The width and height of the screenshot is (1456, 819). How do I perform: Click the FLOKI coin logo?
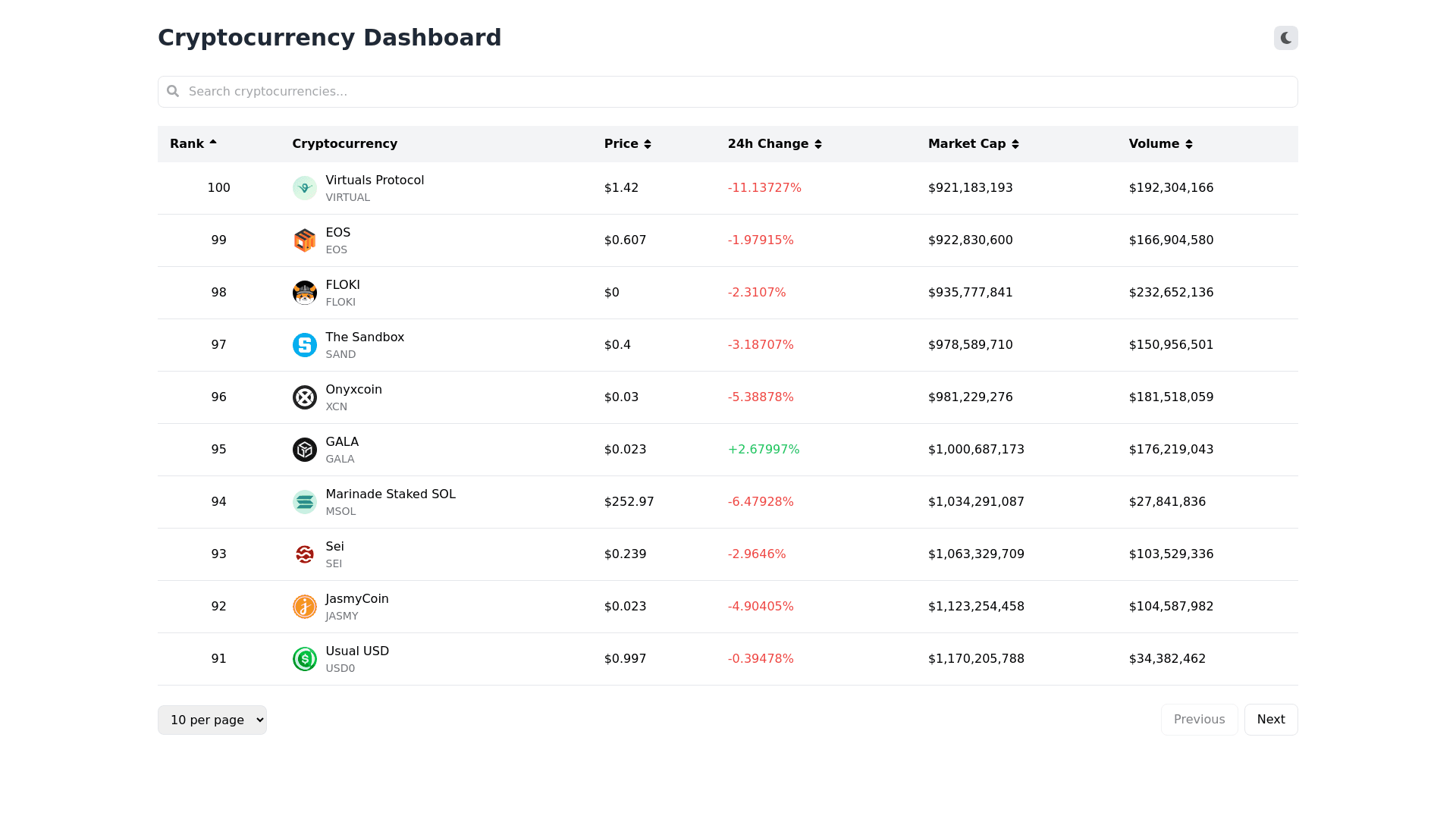click(x=304, y=293)
